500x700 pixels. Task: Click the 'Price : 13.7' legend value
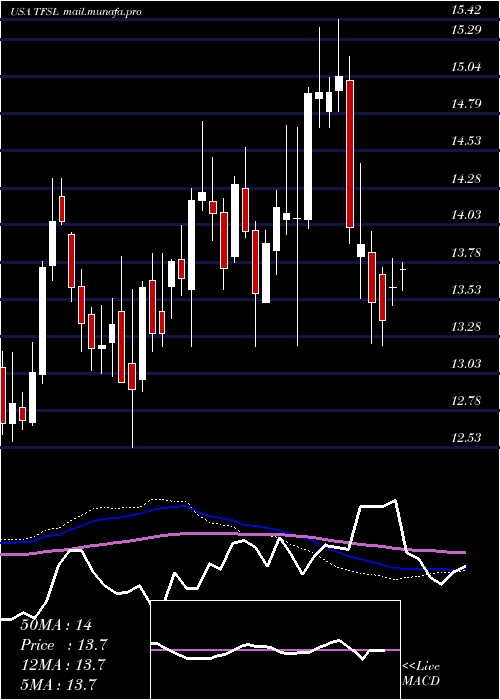pyautogui.click(x=64, y=645)
